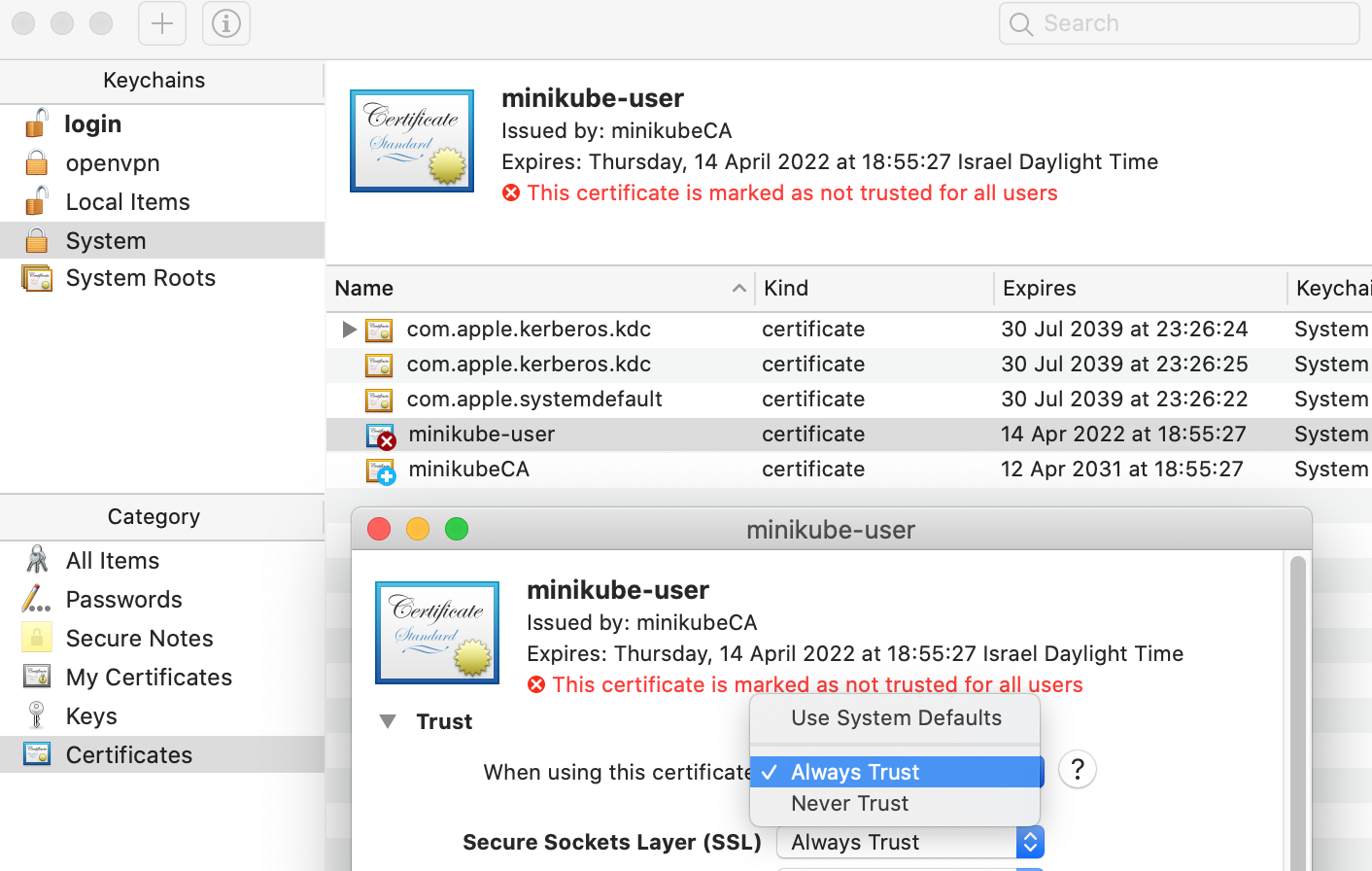Click the info toolbar button

click(x=226, y=23)
